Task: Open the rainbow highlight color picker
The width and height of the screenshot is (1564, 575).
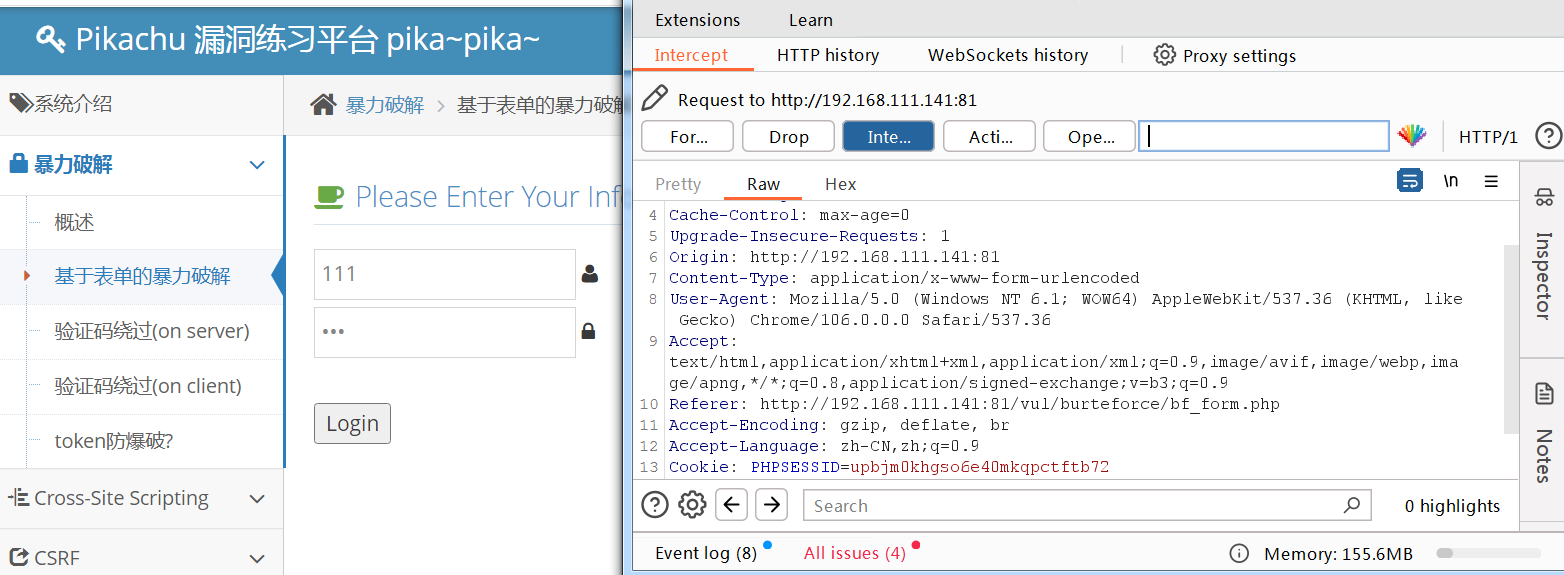Action: click(1411, 137)
